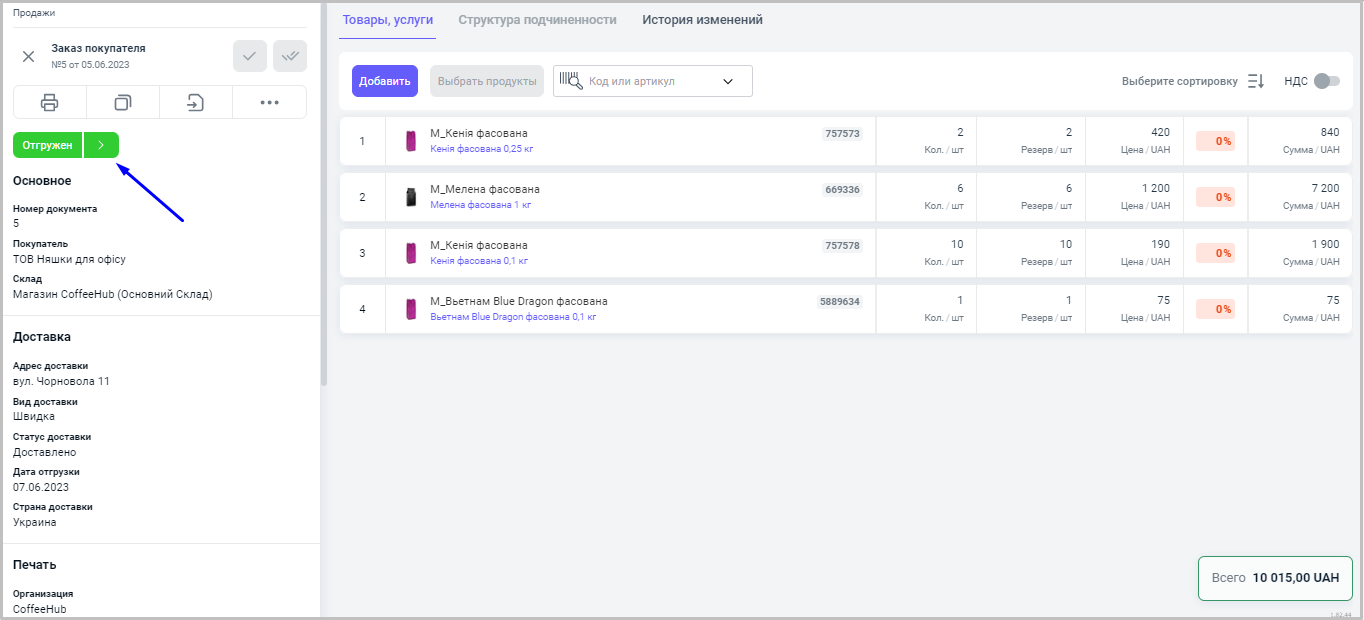Click the double checkmark button
This screenshot has width=1364, height=620.
290,56
